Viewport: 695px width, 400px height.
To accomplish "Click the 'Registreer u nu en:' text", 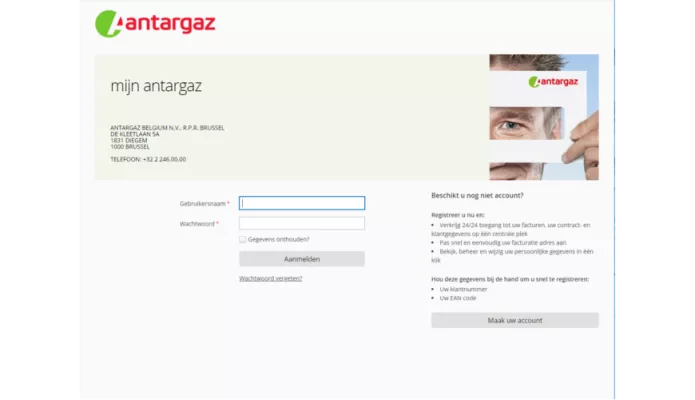I will point(458,214).
